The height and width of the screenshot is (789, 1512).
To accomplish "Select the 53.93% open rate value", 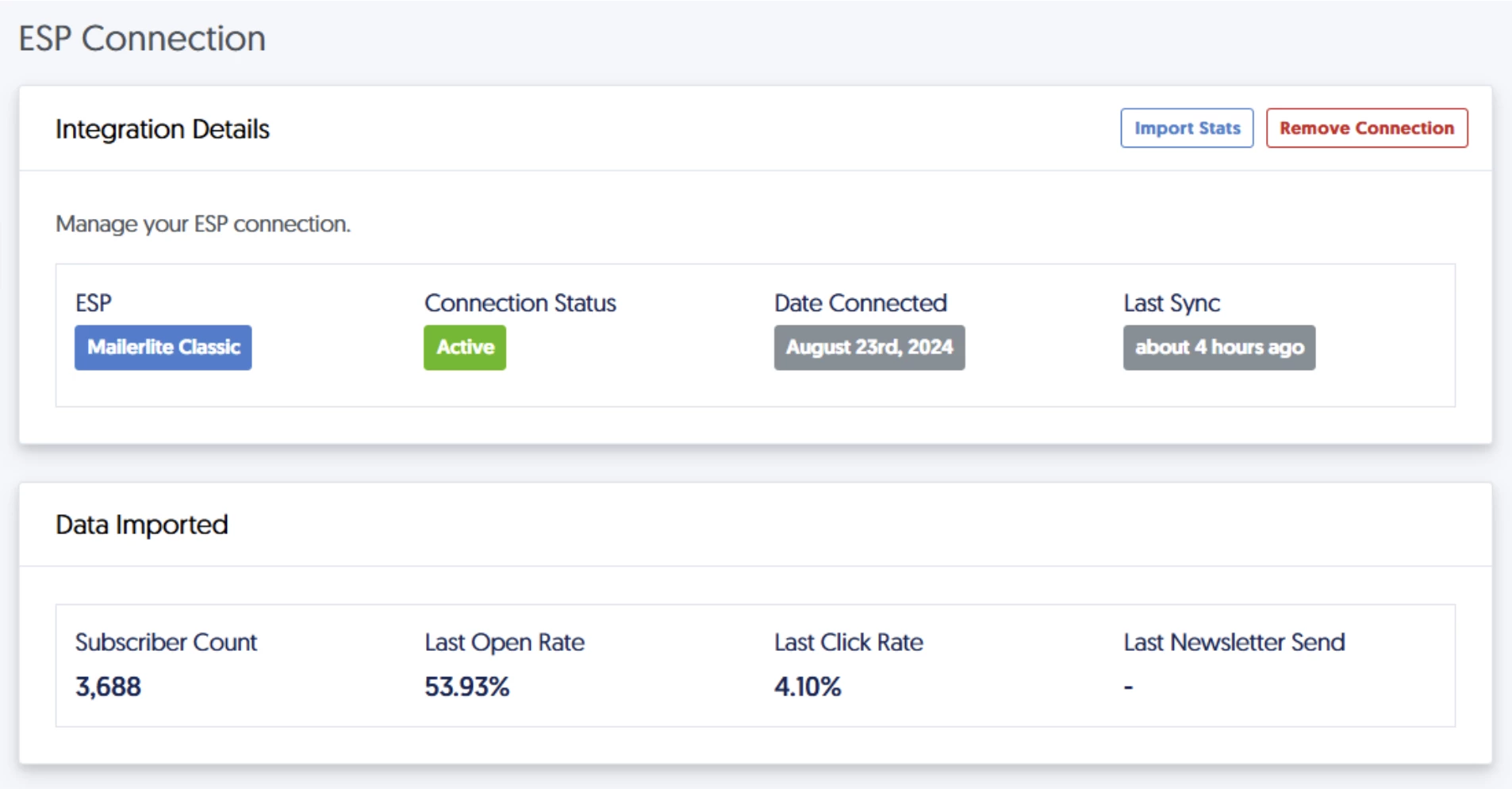I will click(x=466, y=687).
